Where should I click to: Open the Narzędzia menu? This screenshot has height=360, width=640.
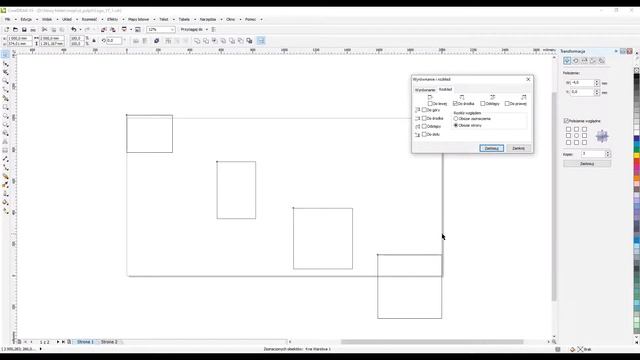(x=208, y=19)
